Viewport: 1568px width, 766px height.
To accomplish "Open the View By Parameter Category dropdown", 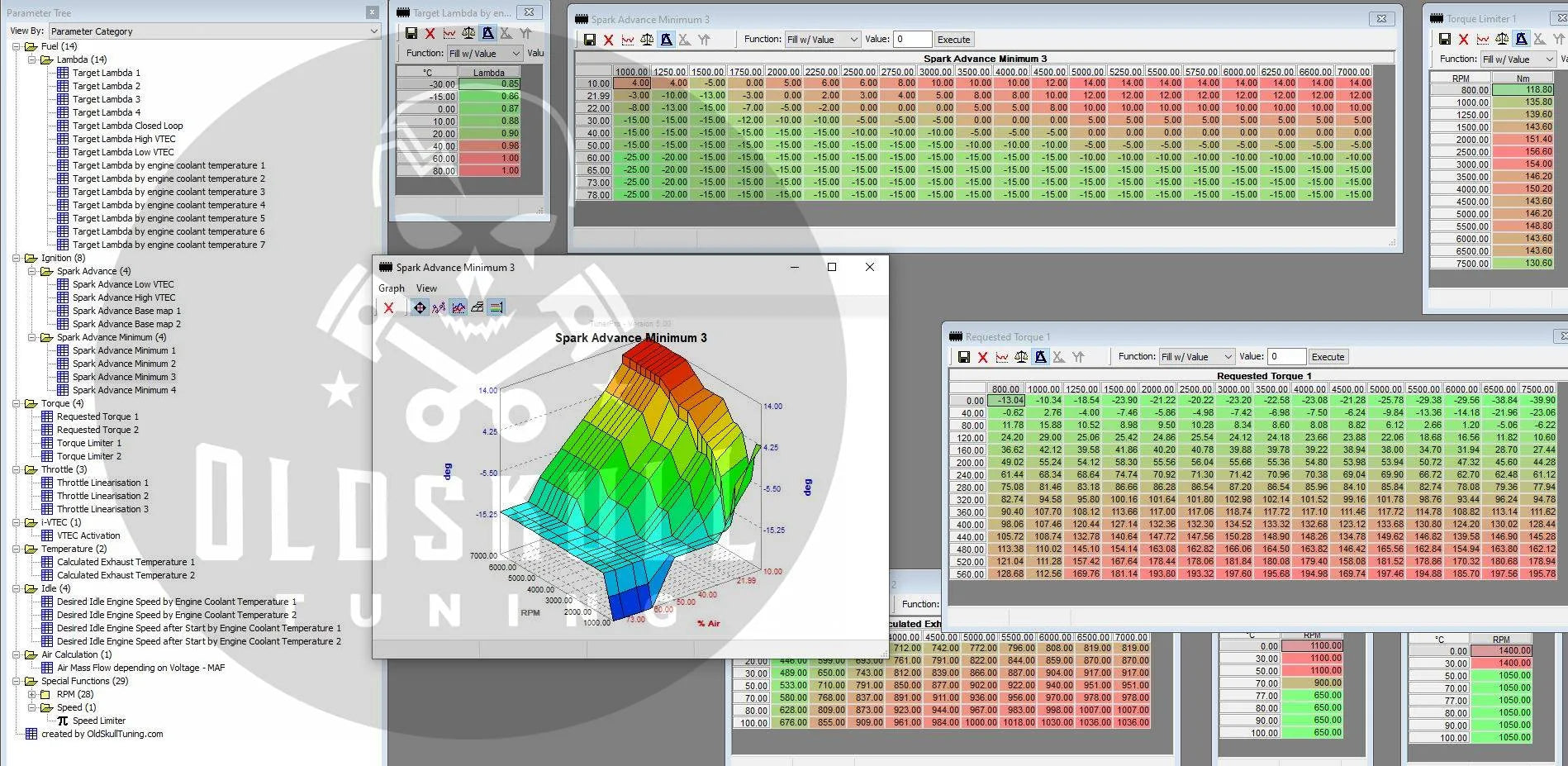I will click(x=213, y=31).
